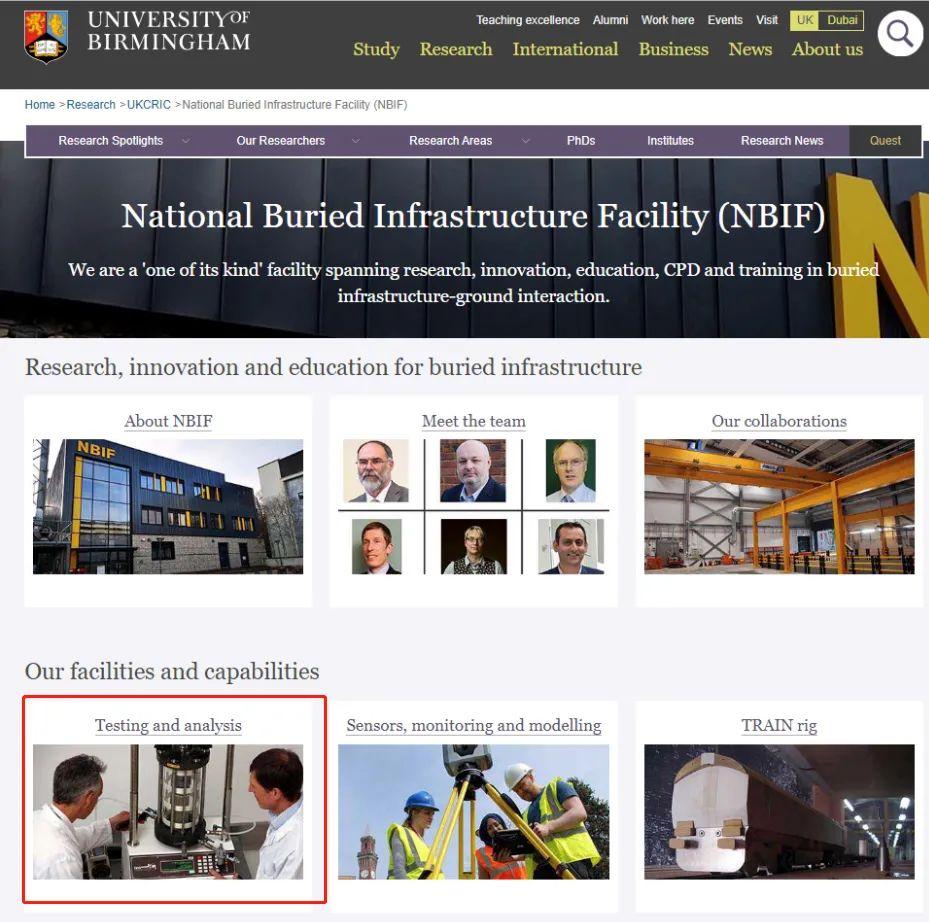Open the Our collaborations heading link
This screenshot has height=922, width=929.
pos(779,421)
